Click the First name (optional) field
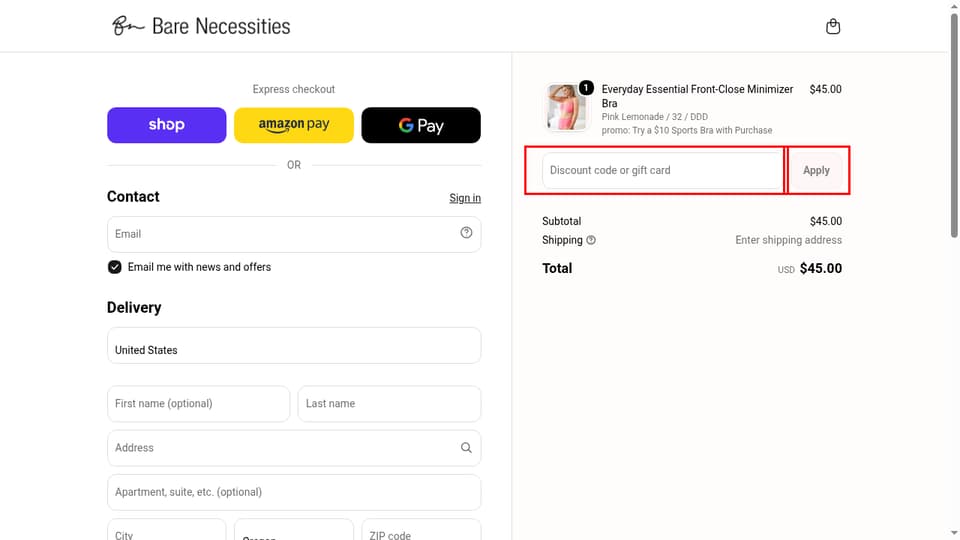Image resolution: width=960 pixels, height=540 pixels. click(198, 403)
